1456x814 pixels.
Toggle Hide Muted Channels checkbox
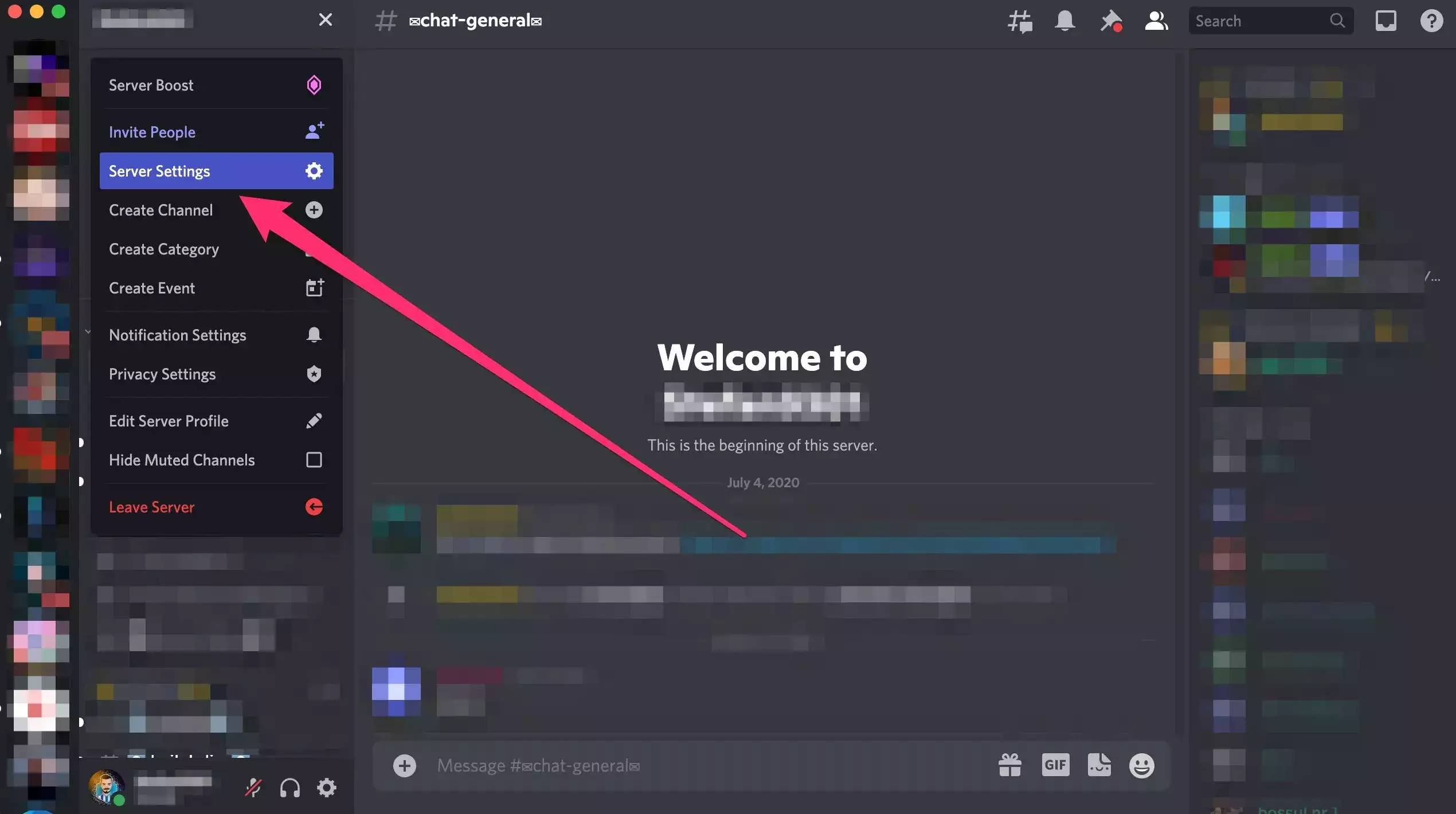(314, 460)
